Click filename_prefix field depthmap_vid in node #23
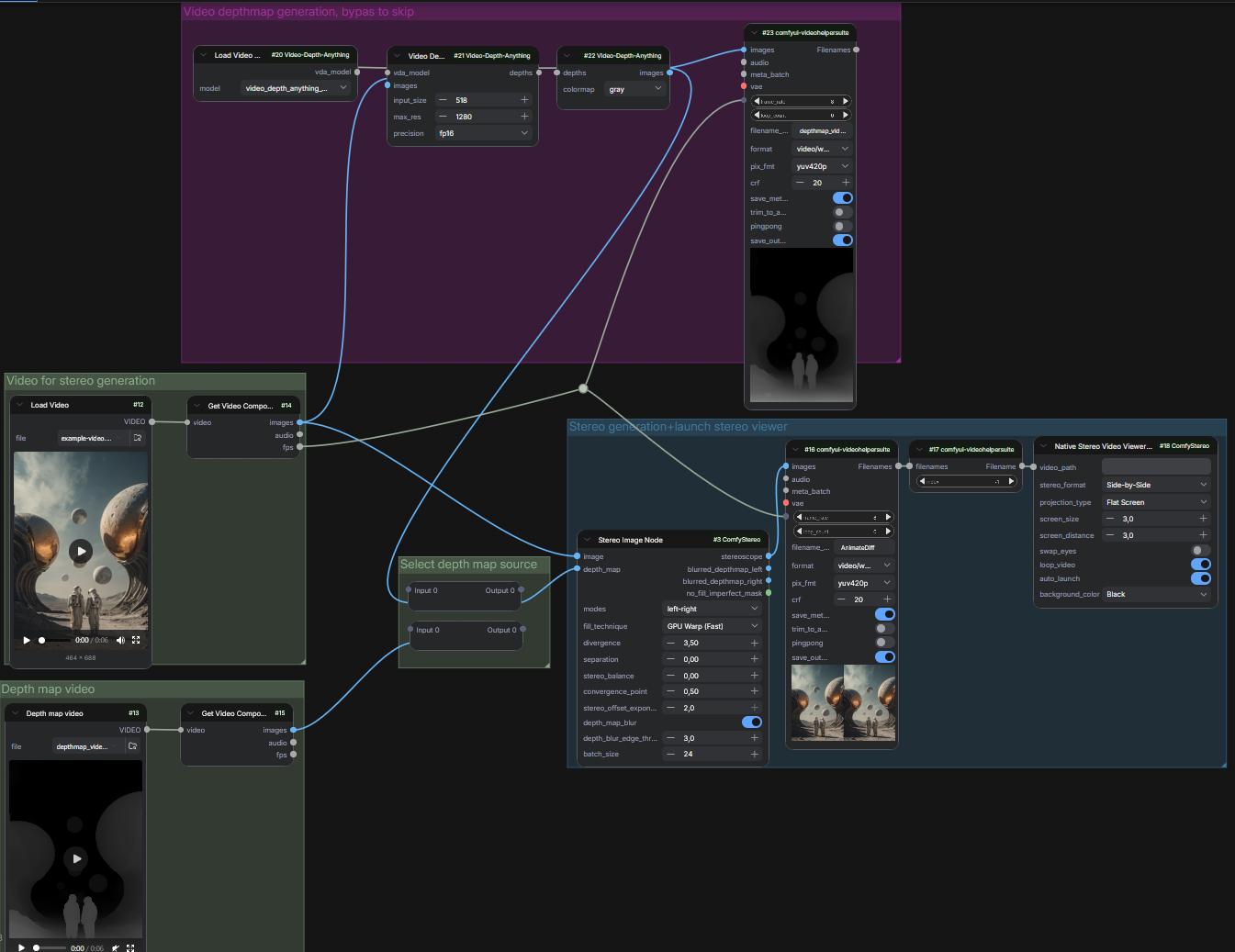 (x=822, y=131)
